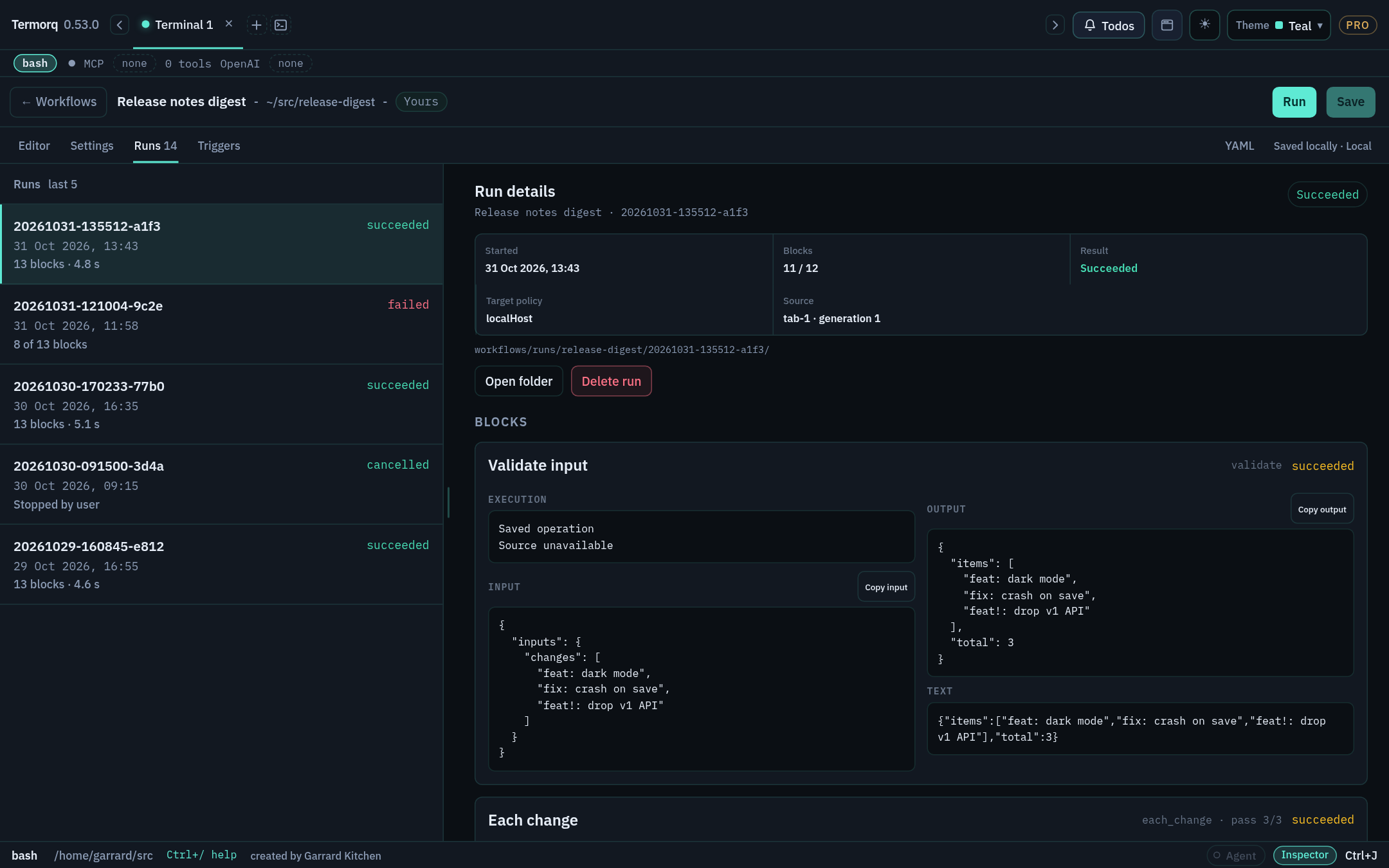Click the back chevron next to Termorq version
This screenshot has width=1389, height=868.
pos(120,25)
